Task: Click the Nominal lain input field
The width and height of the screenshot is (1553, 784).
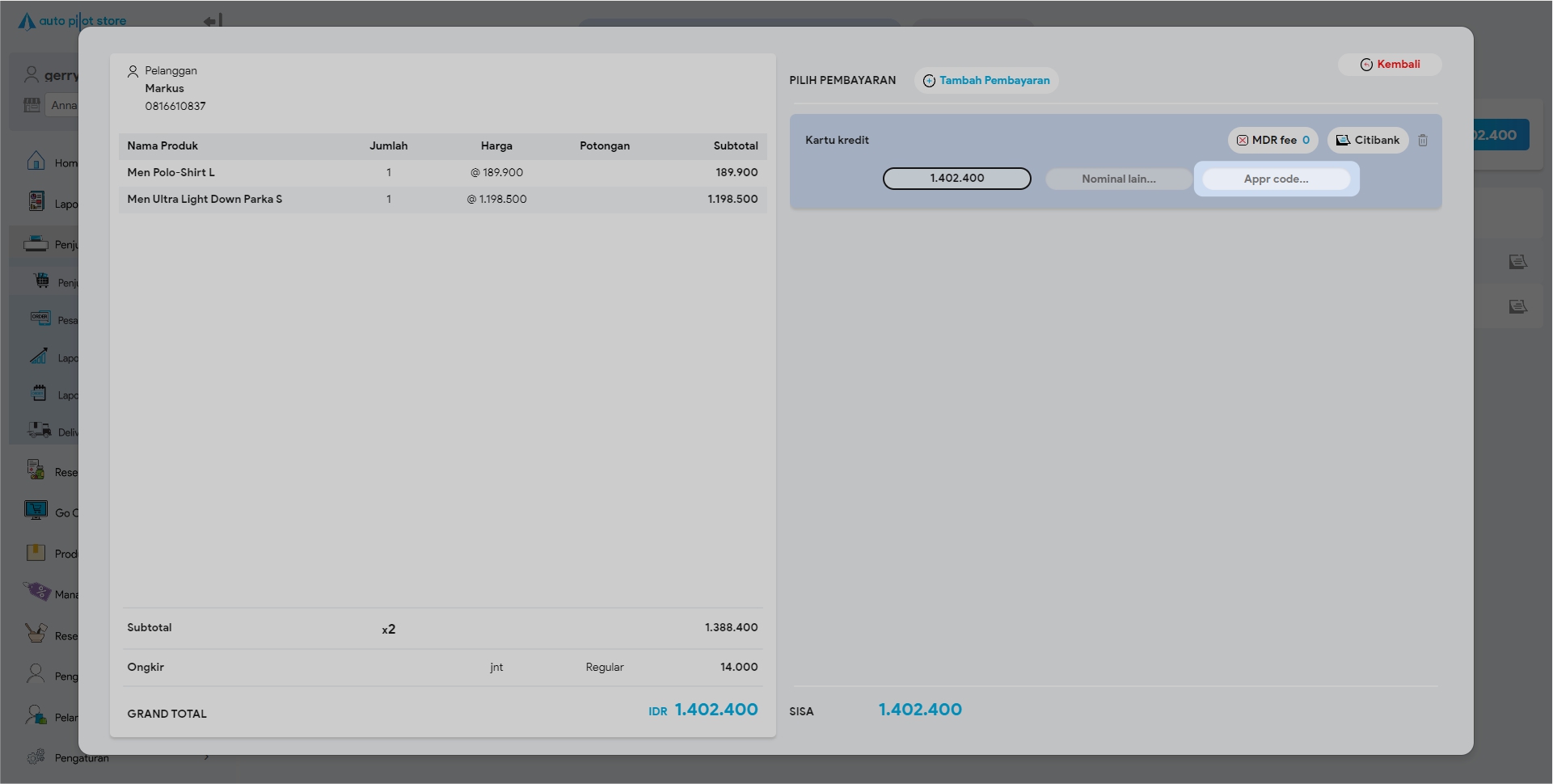Action: point(1118,179)
